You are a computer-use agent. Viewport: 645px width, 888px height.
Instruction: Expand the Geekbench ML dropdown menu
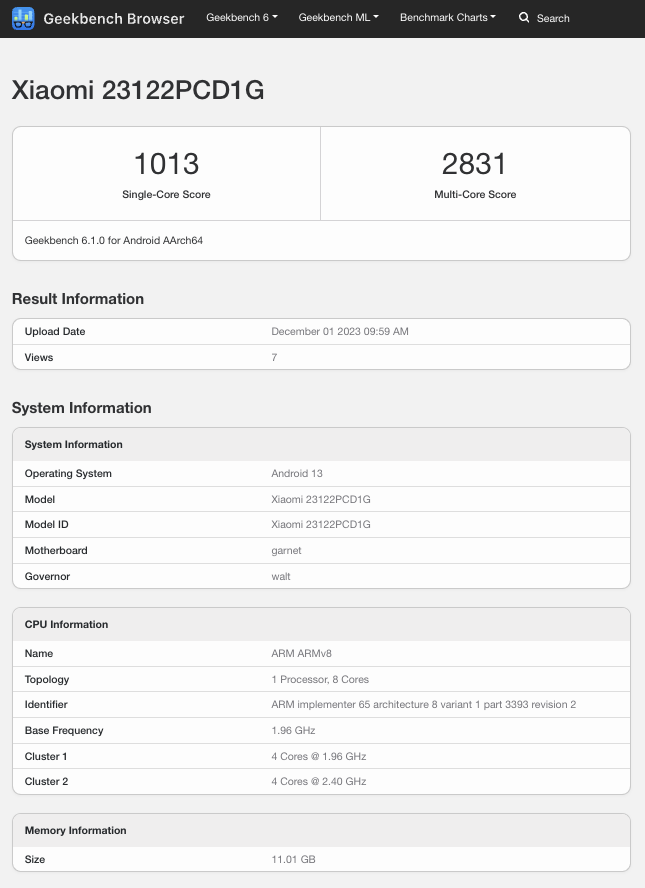(338, 18)
